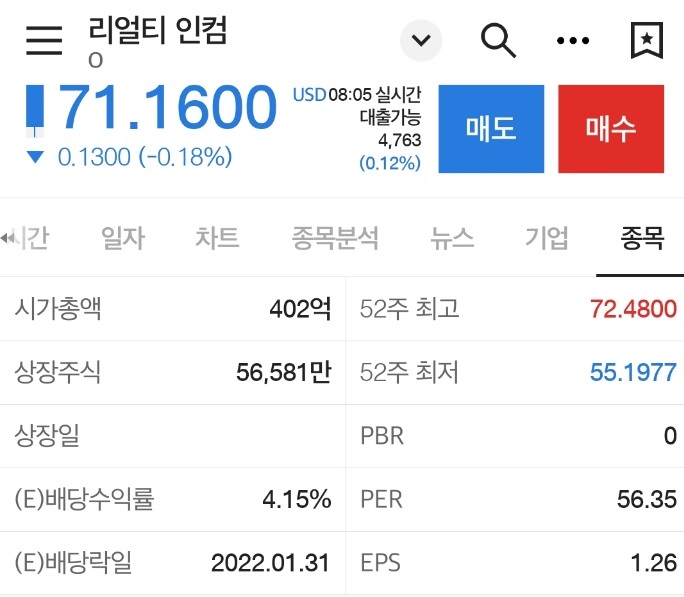Click the dividend yield value 4.15%

point(297,499)
